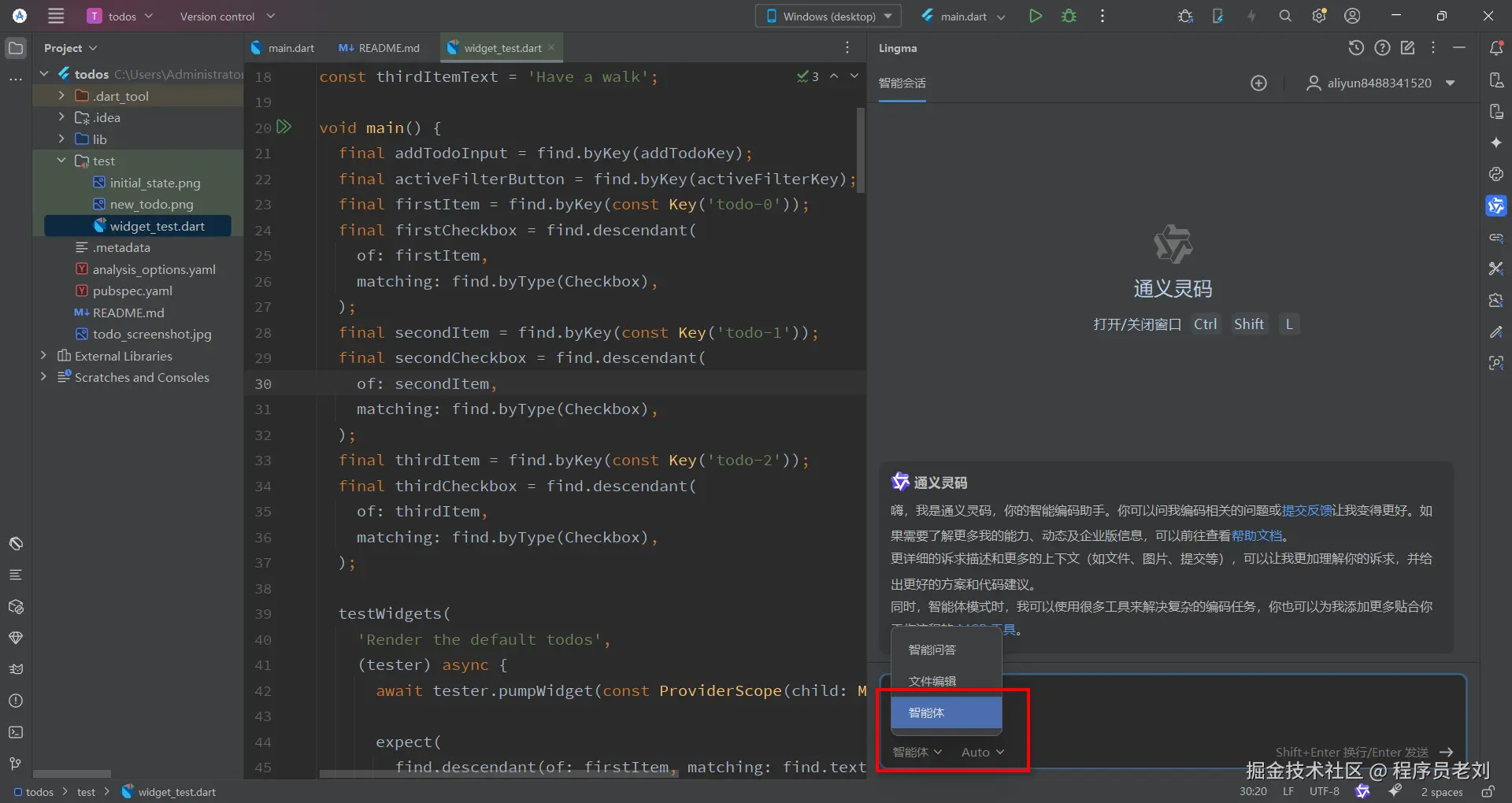Select 智能体 mode from the menu

point(947,712)
